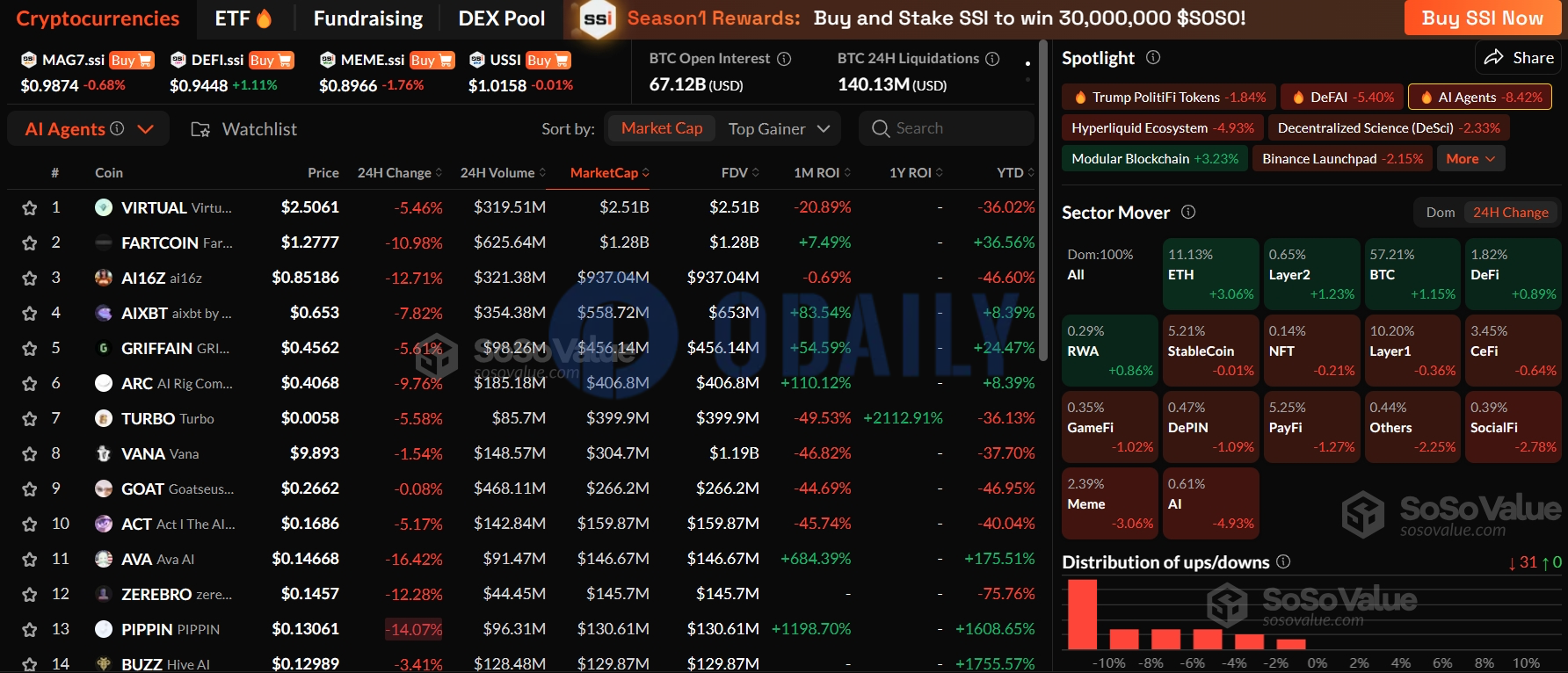
Task: Click Buy button for MAG7.ssi
Action: [131, 60]
